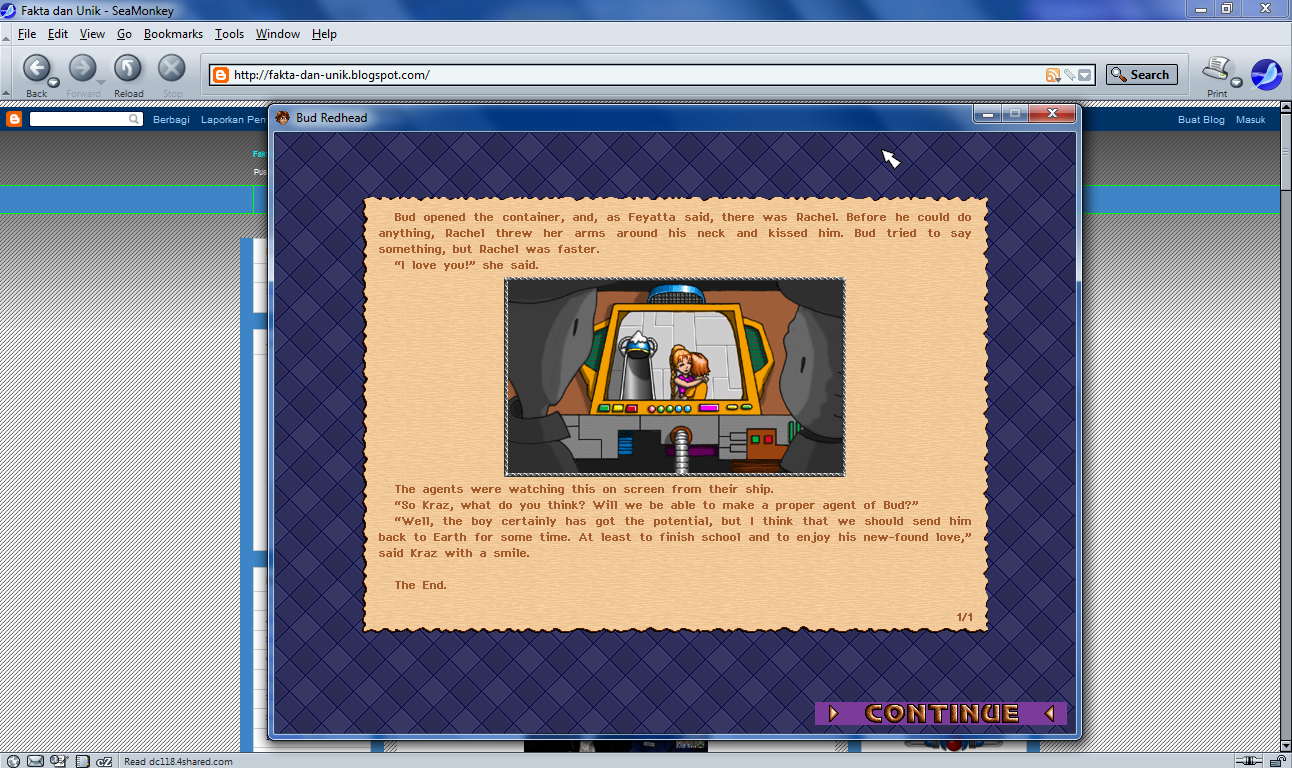Click the SeaMonkey throbber logo
The image size is (1292, 768).
point(1266,75)
